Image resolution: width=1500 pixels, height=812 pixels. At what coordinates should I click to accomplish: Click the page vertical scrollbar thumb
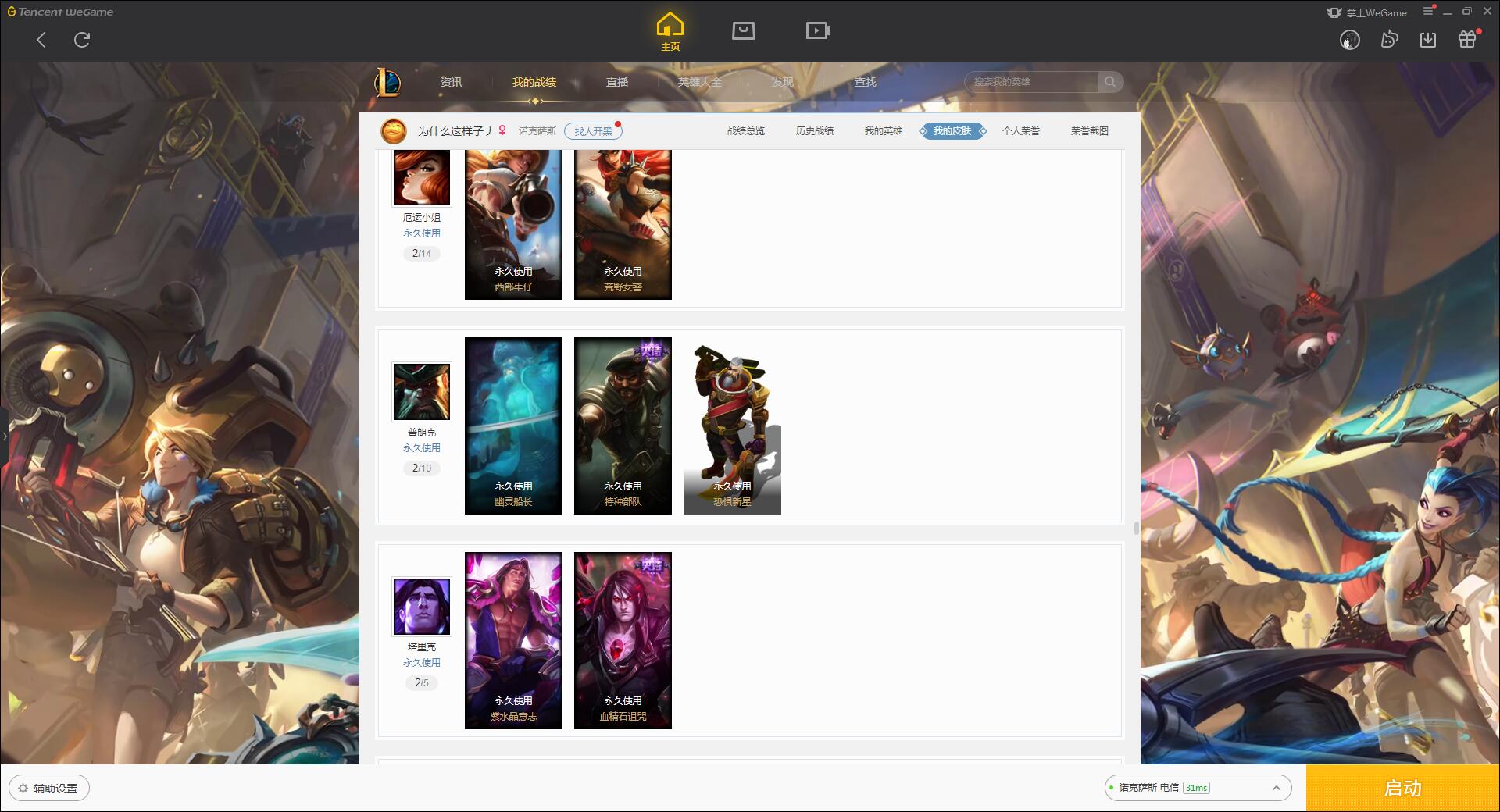point(1136,529)
